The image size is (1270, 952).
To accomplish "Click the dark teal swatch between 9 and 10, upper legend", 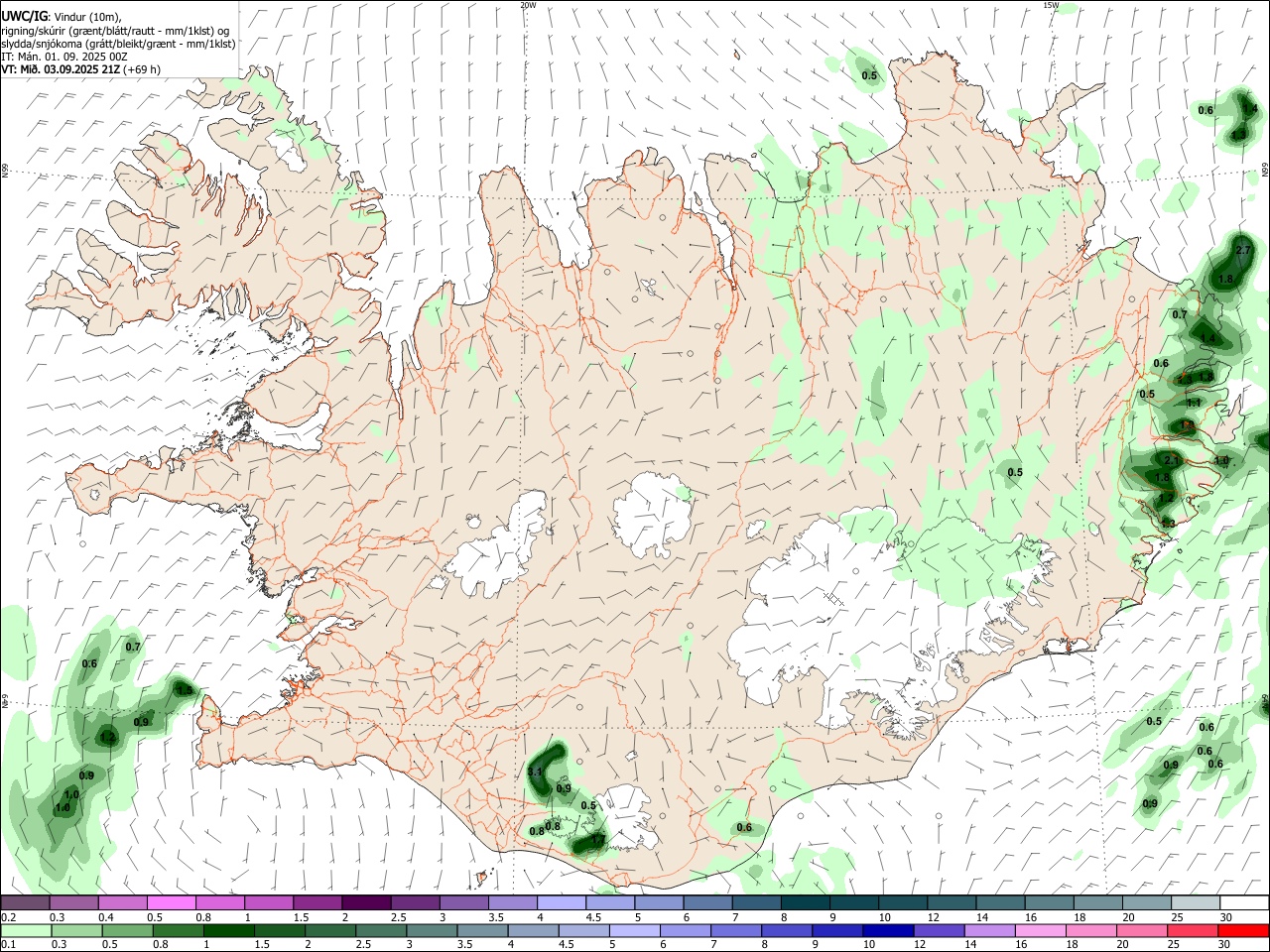I will (853, 902).
